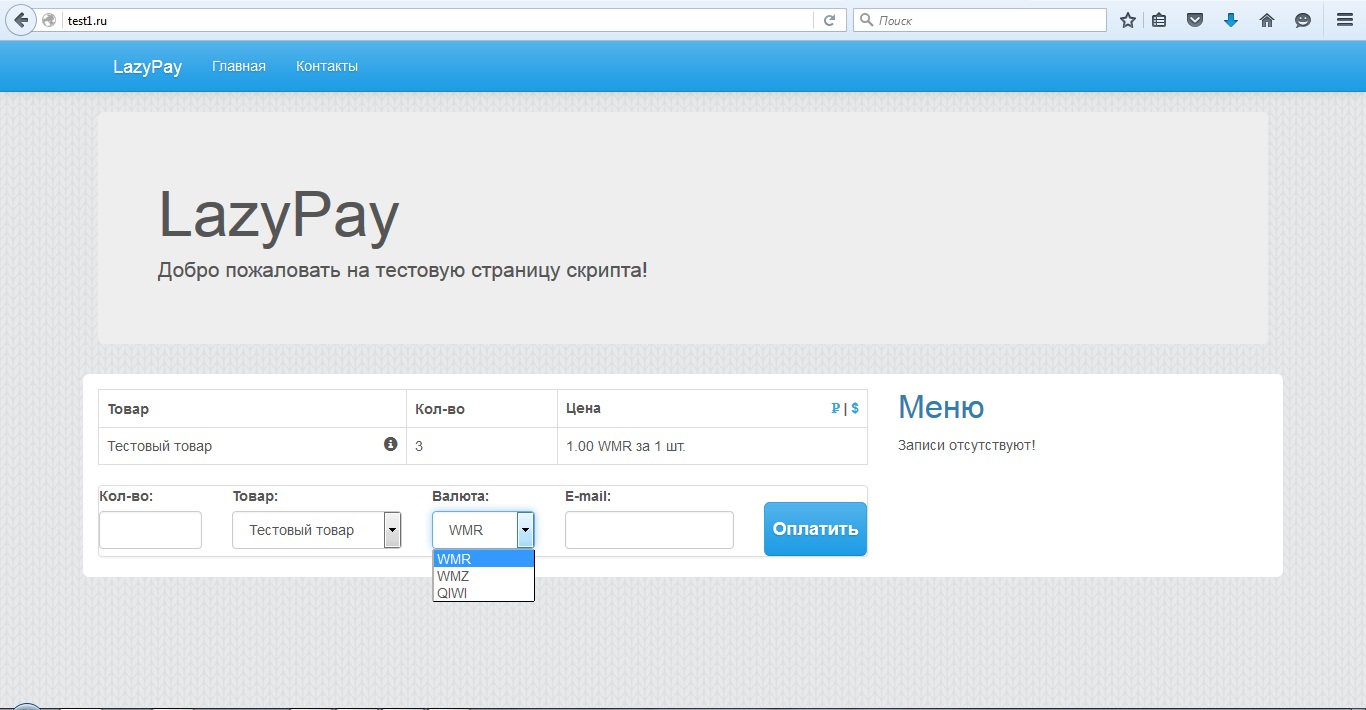Click the Оплатить pay button
The height and width of the screenshot is (710, 1366).
click(x=815, y=529)
